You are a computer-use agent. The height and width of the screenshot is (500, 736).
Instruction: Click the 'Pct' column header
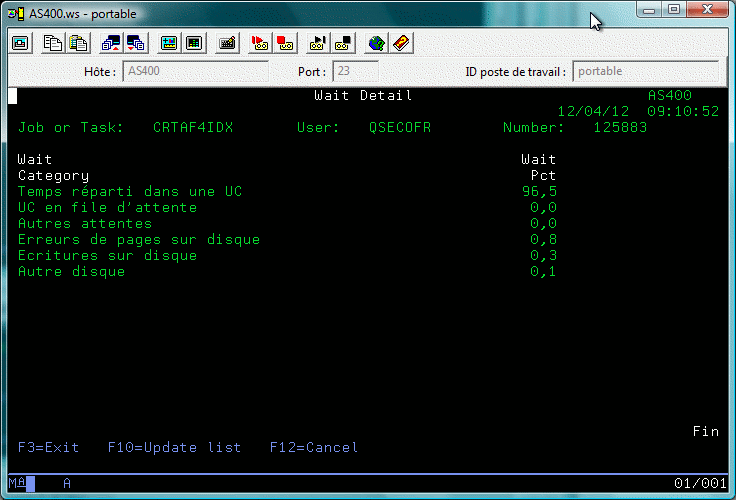[544, 176]
